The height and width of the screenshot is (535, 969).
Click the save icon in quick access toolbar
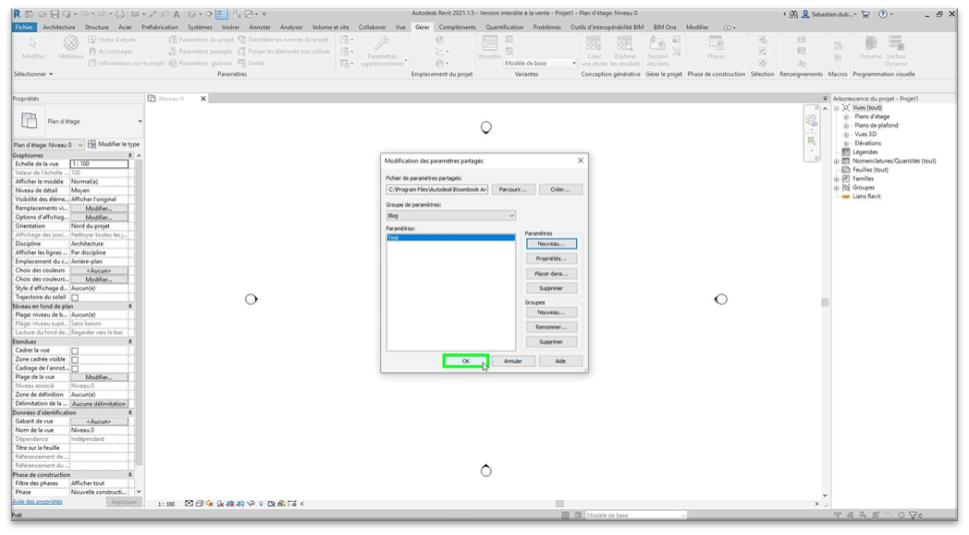(54, 14)
